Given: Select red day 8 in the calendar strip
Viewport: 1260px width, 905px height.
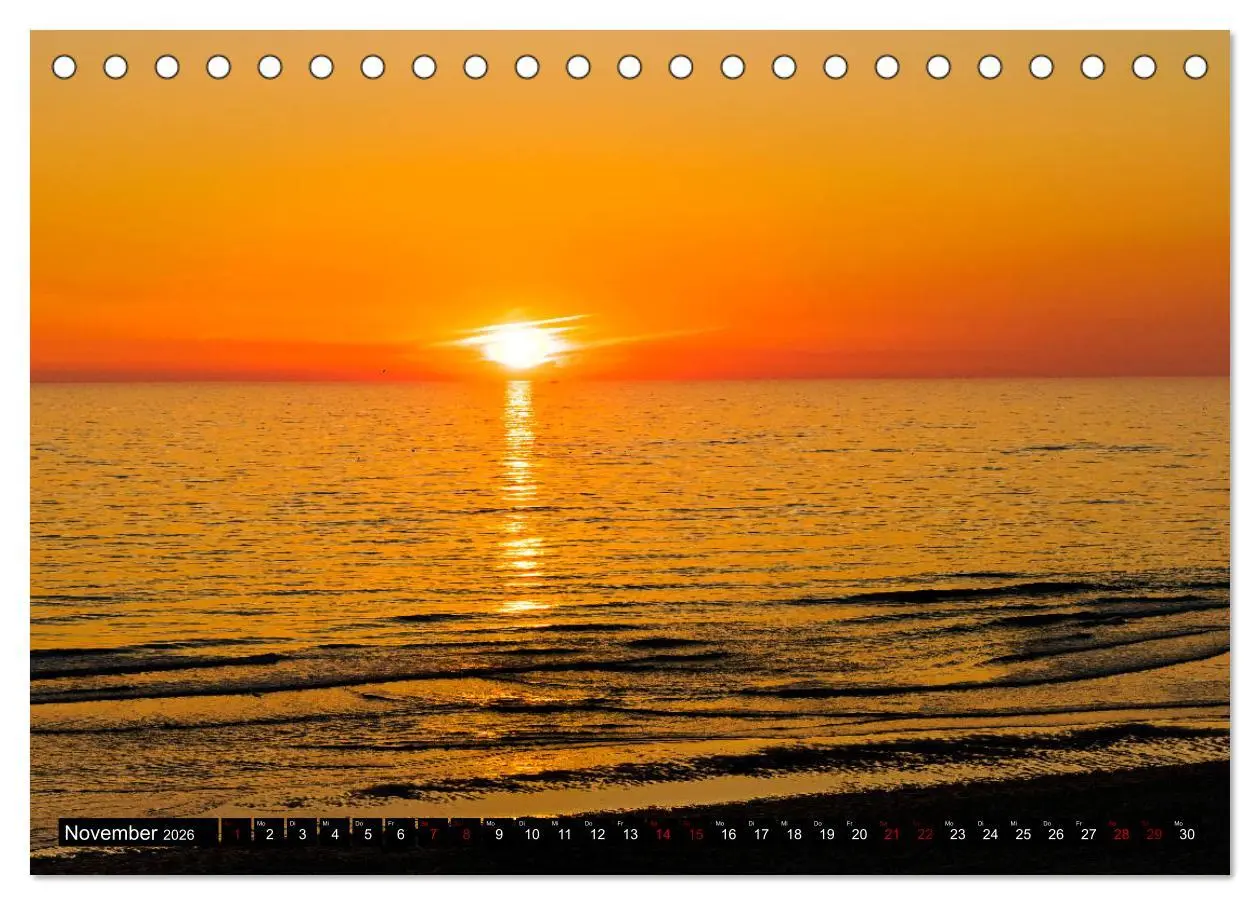Looking at the screenshot, I should [x=466, y=834].
